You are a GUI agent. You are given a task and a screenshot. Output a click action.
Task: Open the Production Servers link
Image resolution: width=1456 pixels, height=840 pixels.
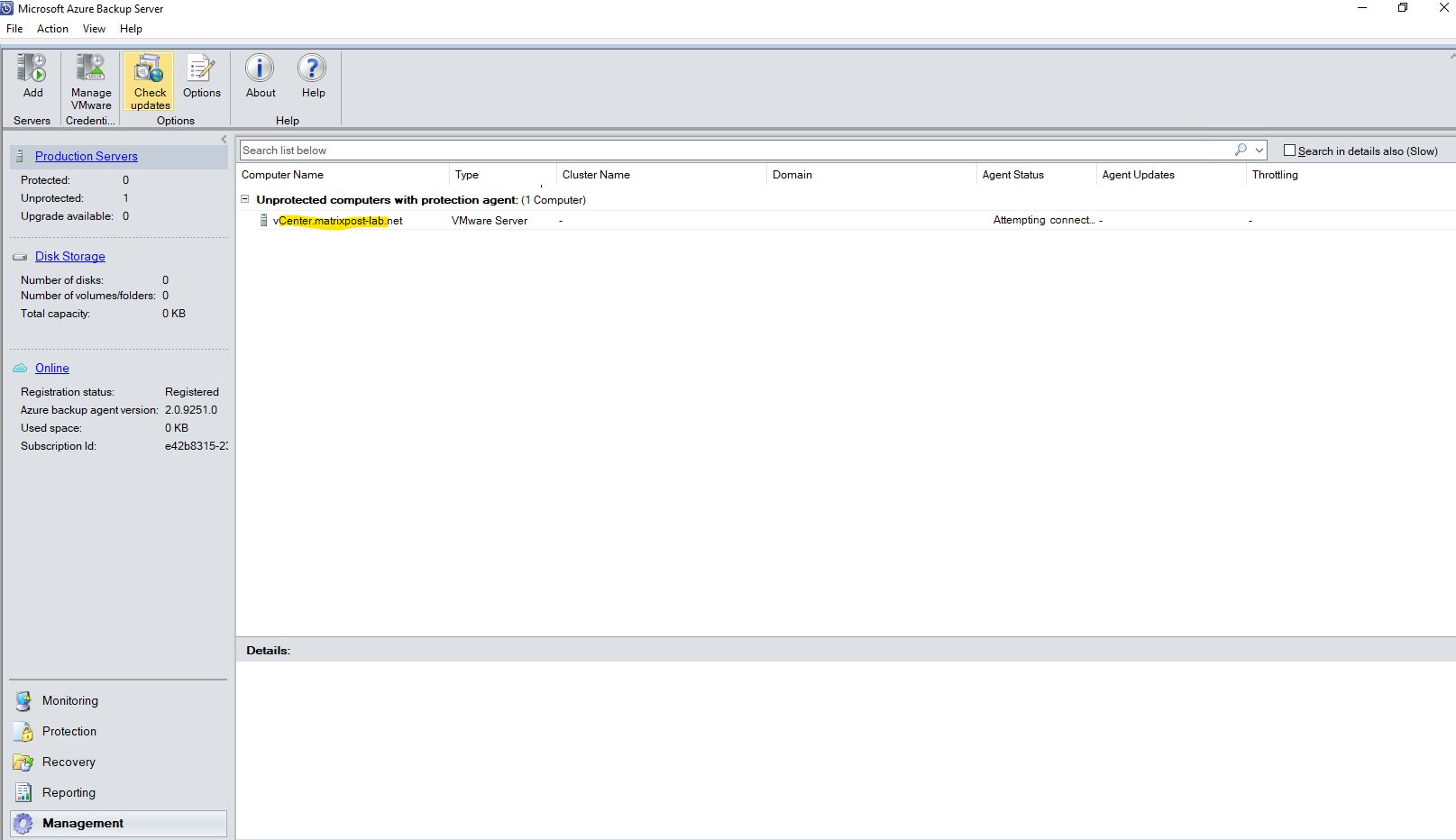[x=87, y=156]
